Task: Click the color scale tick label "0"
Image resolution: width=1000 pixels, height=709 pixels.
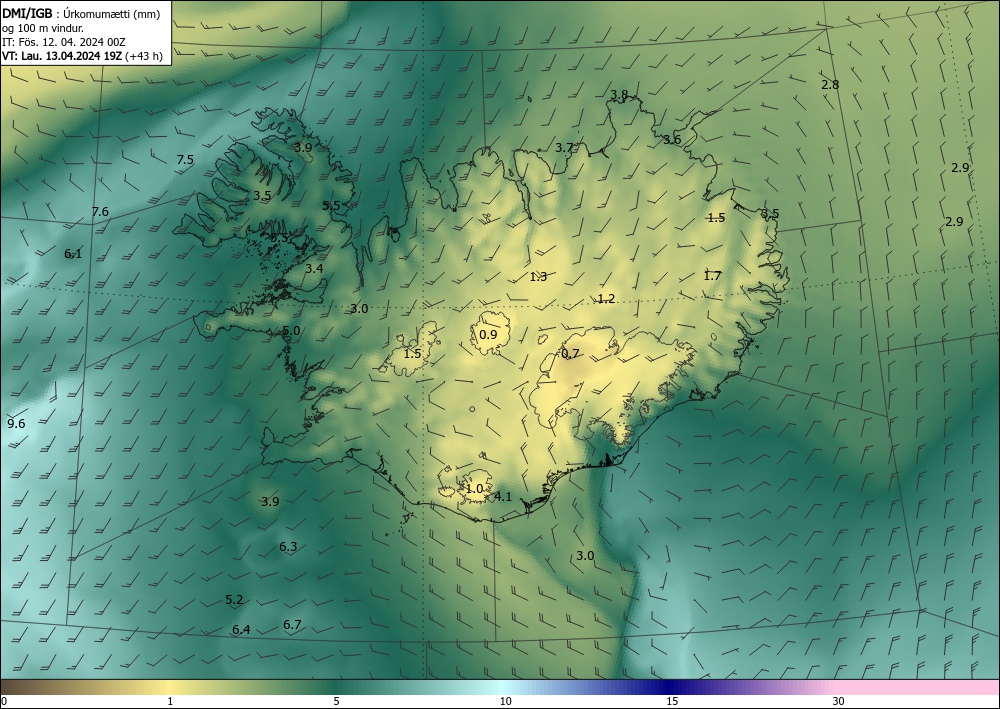Action: (4, 702)
